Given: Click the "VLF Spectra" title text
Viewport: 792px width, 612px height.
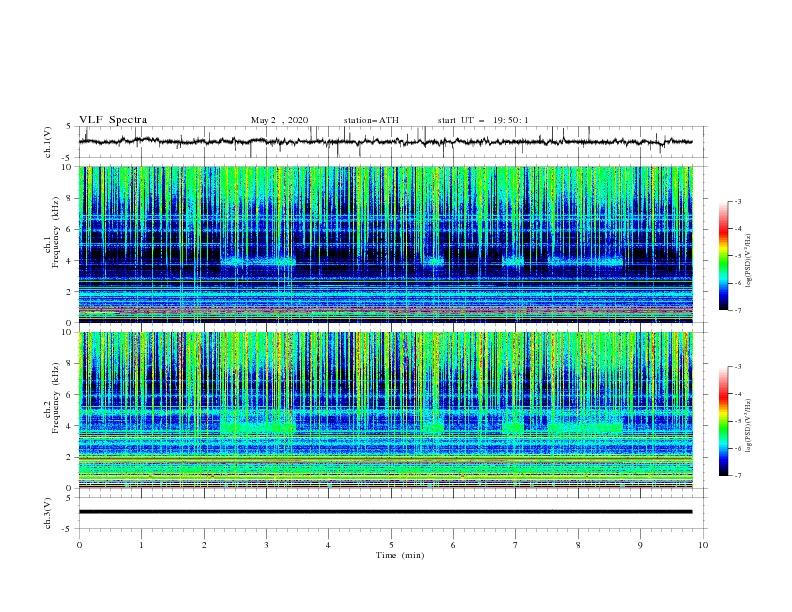Looking at the screenshot, I should (x=113, y=120).
